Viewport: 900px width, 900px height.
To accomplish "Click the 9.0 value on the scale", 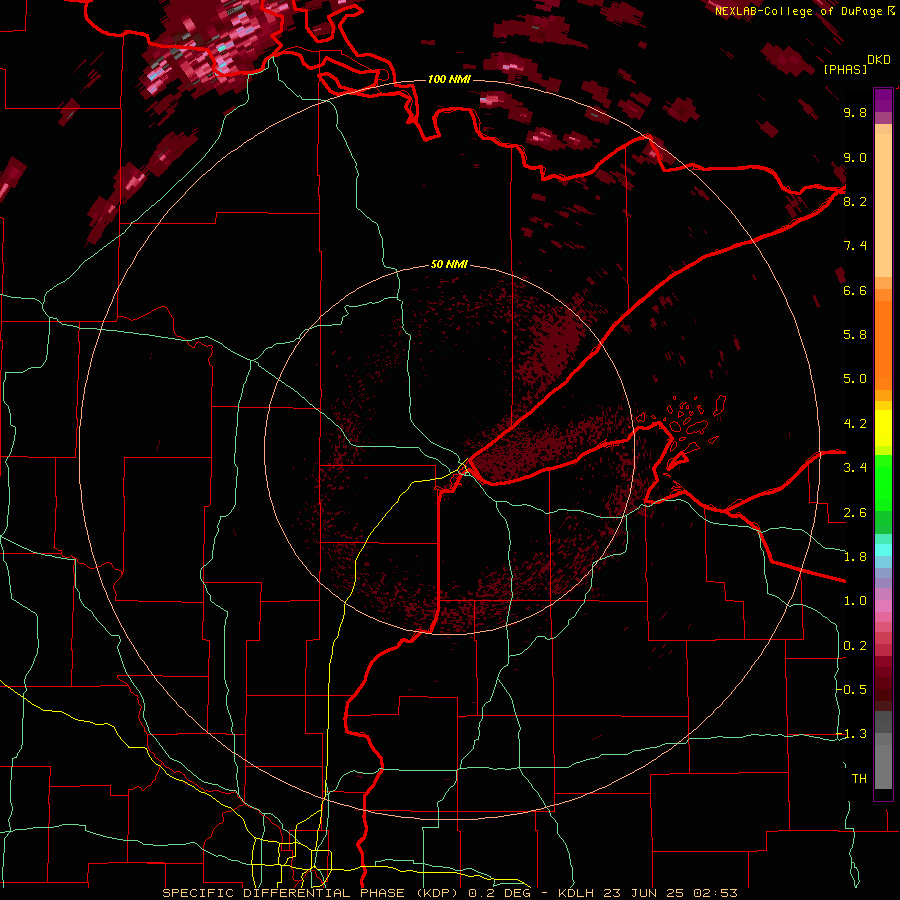I will (x=855, y=157).
